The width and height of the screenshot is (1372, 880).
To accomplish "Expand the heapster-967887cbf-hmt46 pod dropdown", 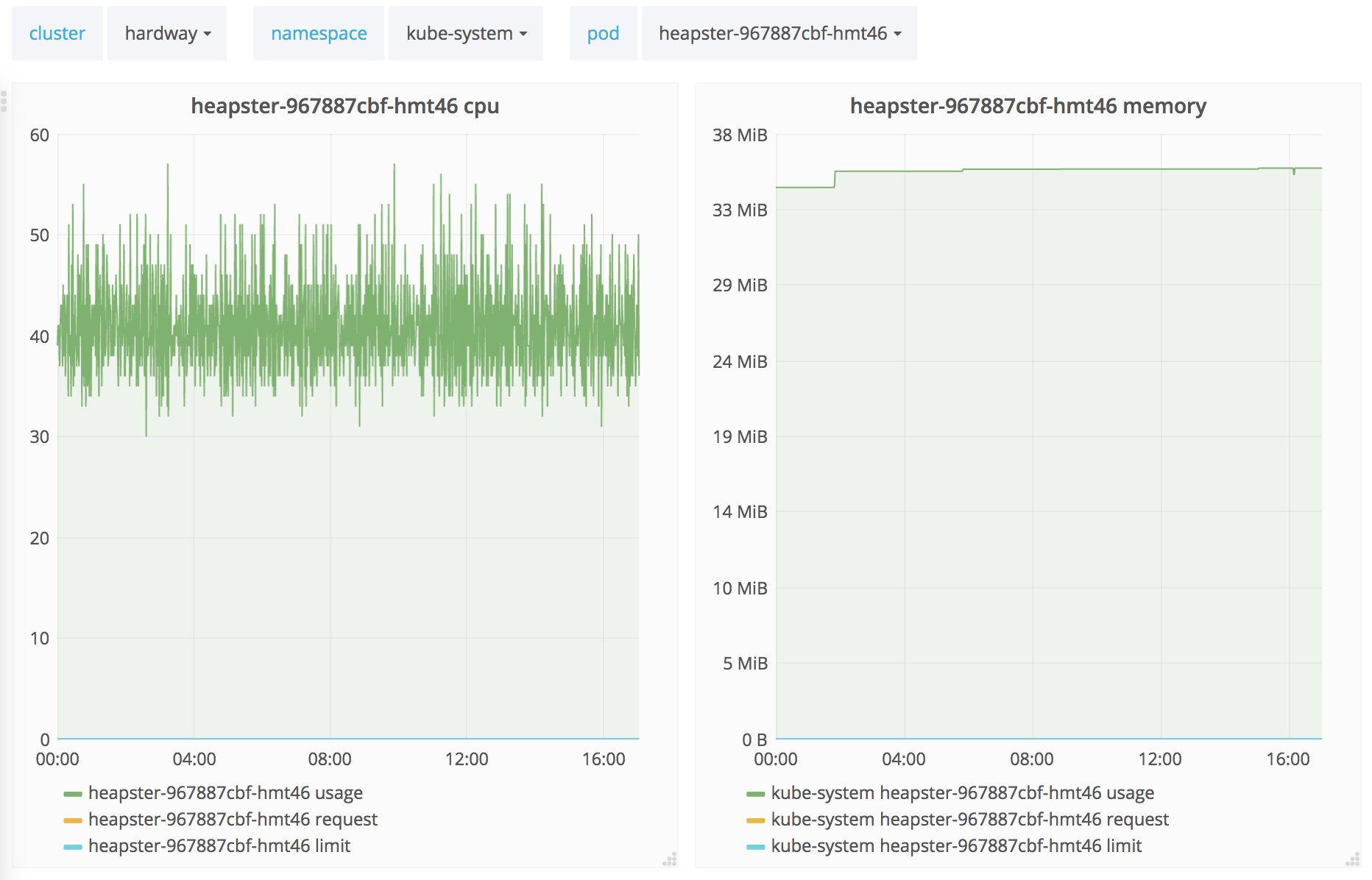I will tap(779, 34).
